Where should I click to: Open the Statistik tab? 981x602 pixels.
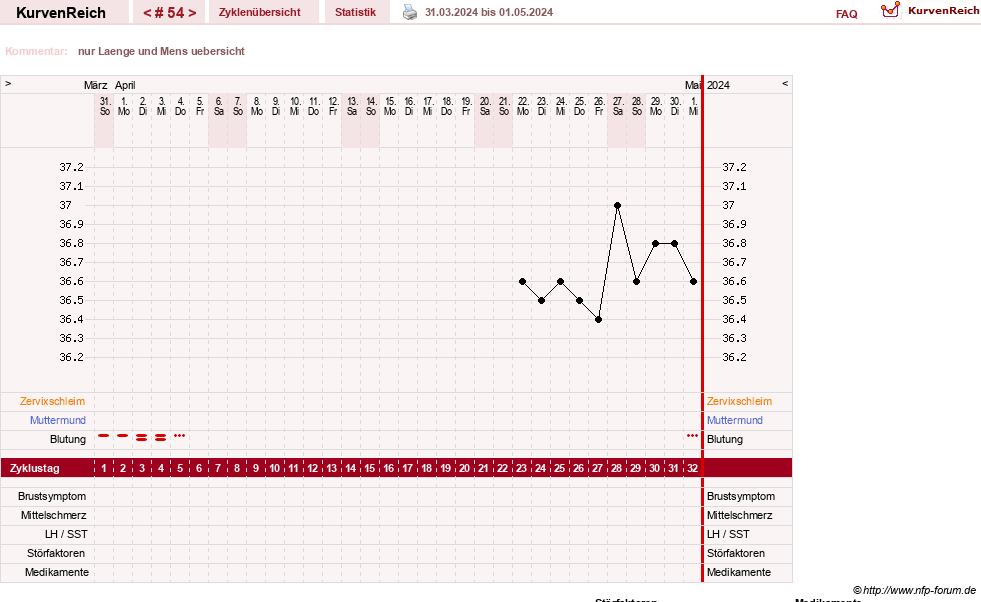point(355,12)
